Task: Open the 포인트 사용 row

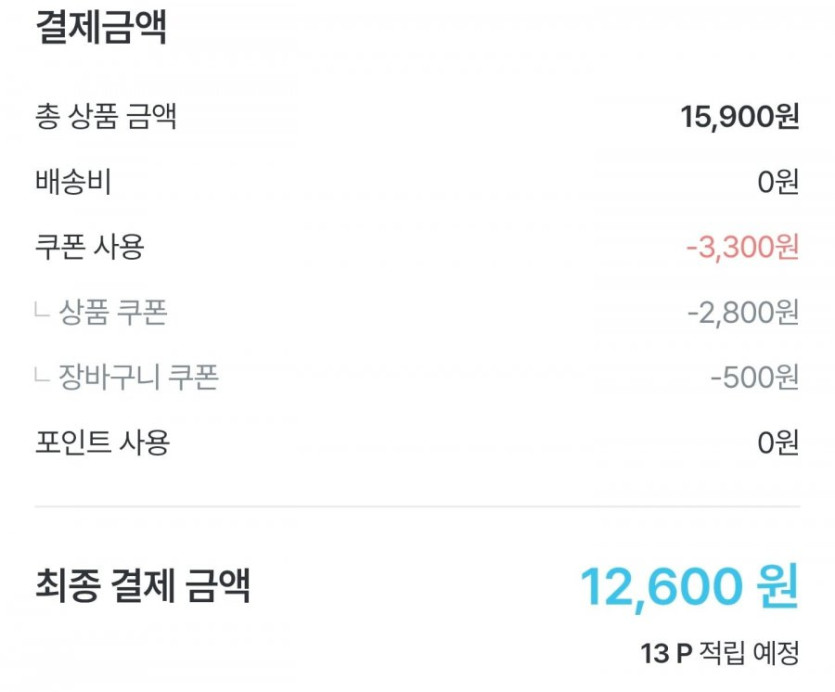Action: click(102, 441)
